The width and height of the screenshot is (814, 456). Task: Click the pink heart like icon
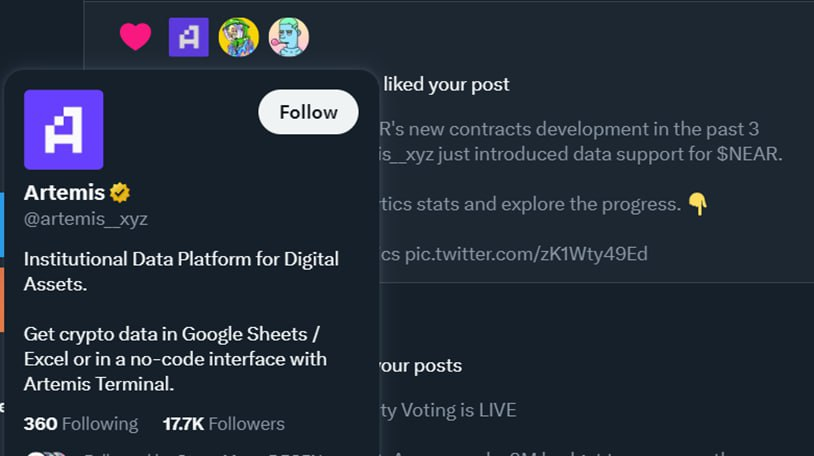pos(135,37)
